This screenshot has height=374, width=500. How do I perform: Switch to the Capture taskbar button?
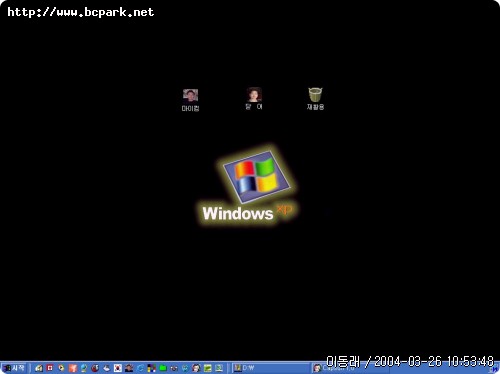[350, 369]
